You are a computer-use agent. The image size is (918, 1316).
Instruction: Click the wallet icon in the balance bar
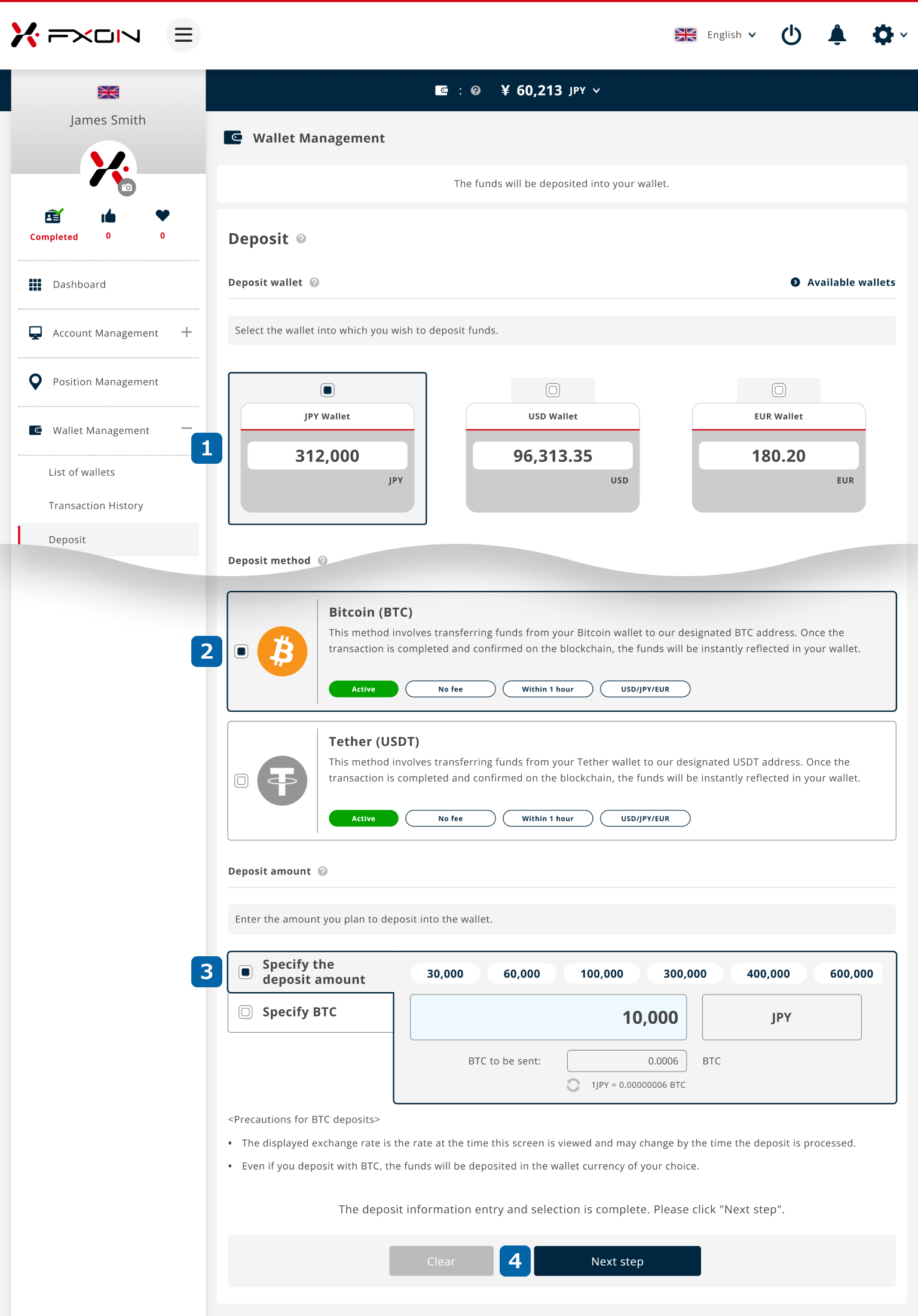point(441,90)
